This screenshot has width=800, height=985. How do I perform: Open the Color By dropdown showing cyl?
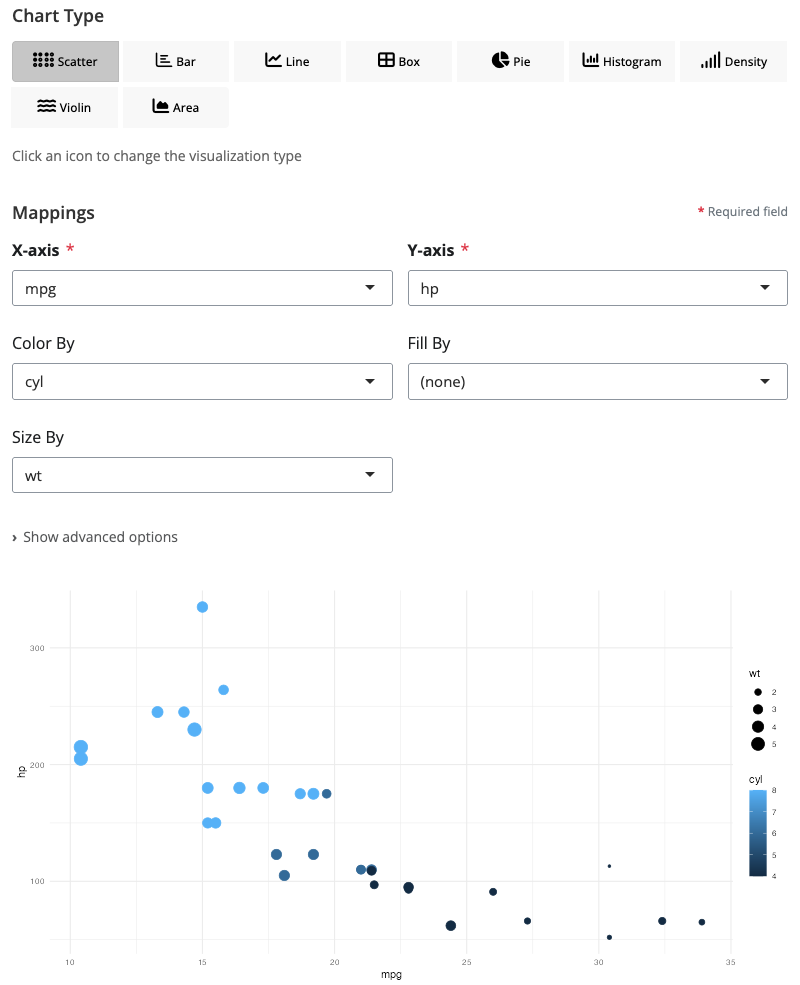(202, 381)
